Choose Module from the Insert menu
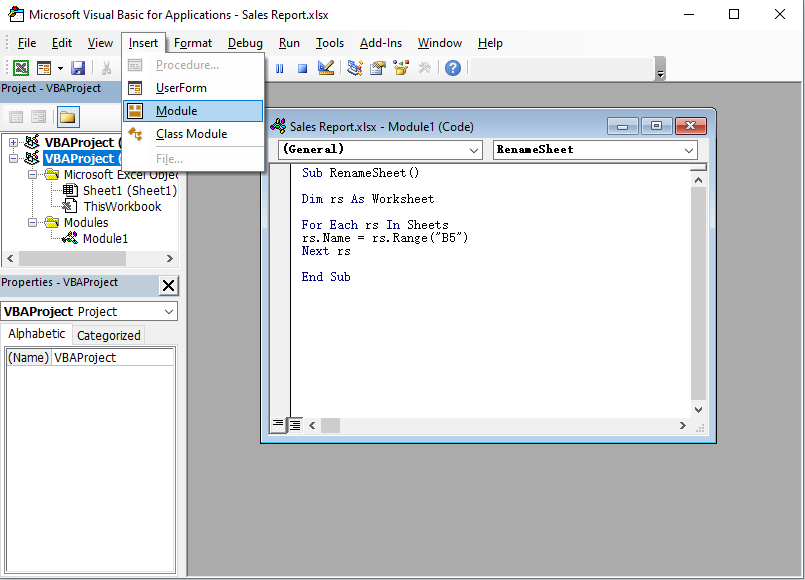 click(193, 111)
